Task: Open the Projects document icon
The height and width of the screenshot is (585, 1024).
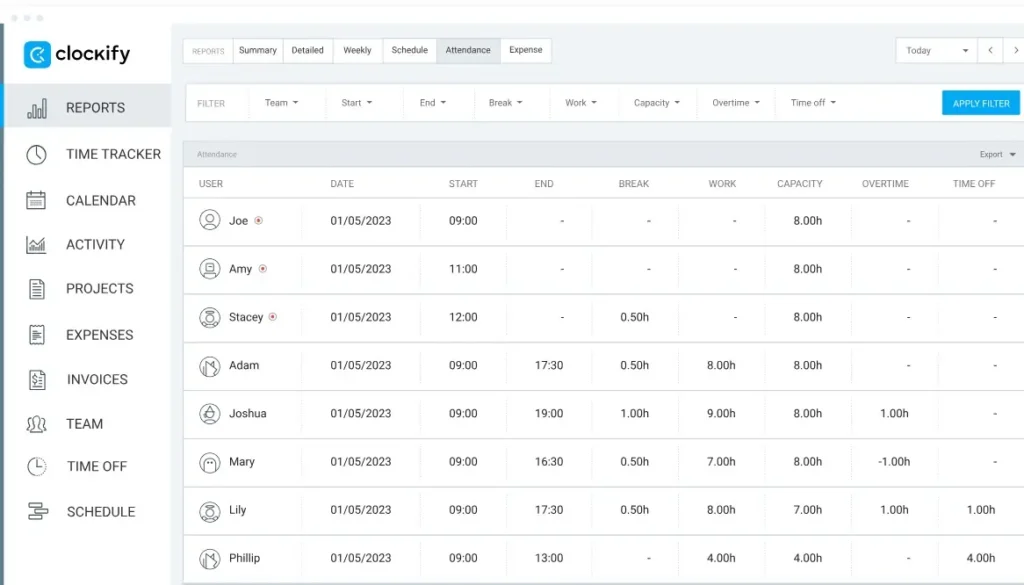Action: [37, 289]
